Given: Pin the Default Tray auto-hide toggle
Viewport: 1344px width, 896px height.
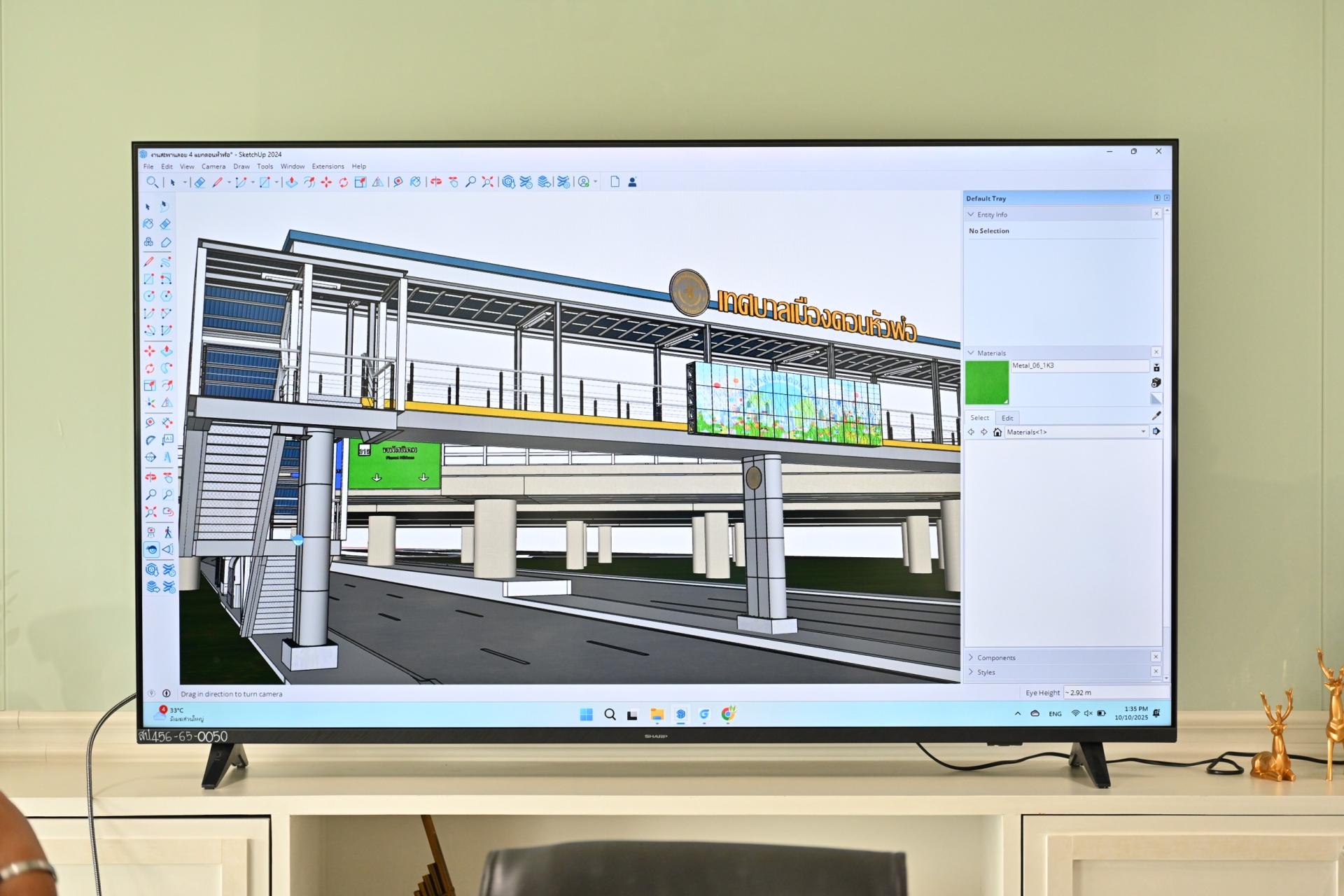Looking at the screenshot, I should click(1157, 198).
